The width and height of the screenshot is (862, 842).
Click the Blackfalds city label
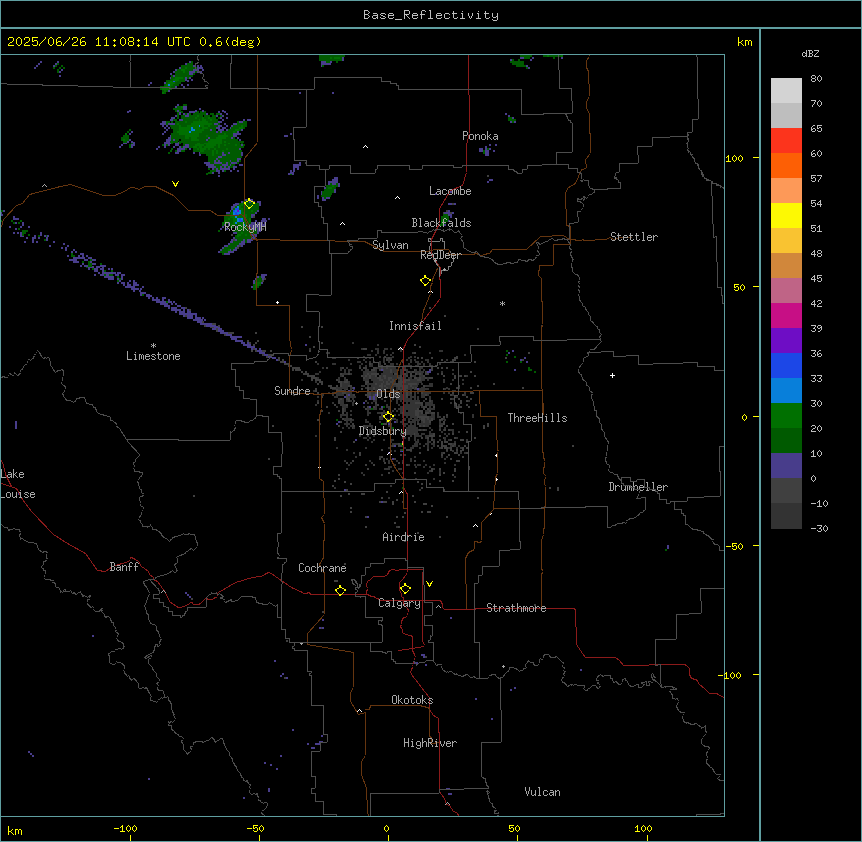pyautogui.click(x=441, y=223)
